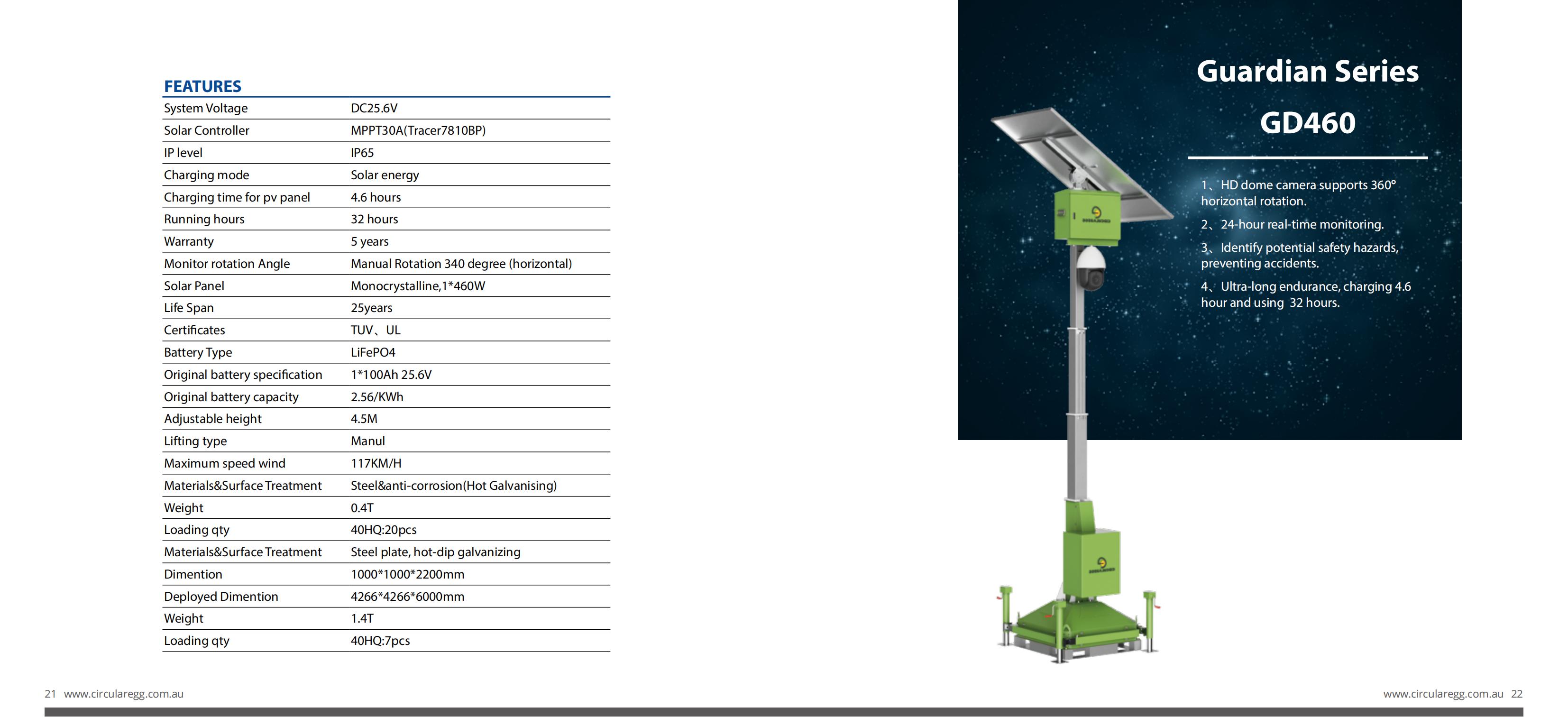This screenshot has width=1568, height=717.
Task: Click the 'Deployed Dimention' label
Action: [221, 597]
